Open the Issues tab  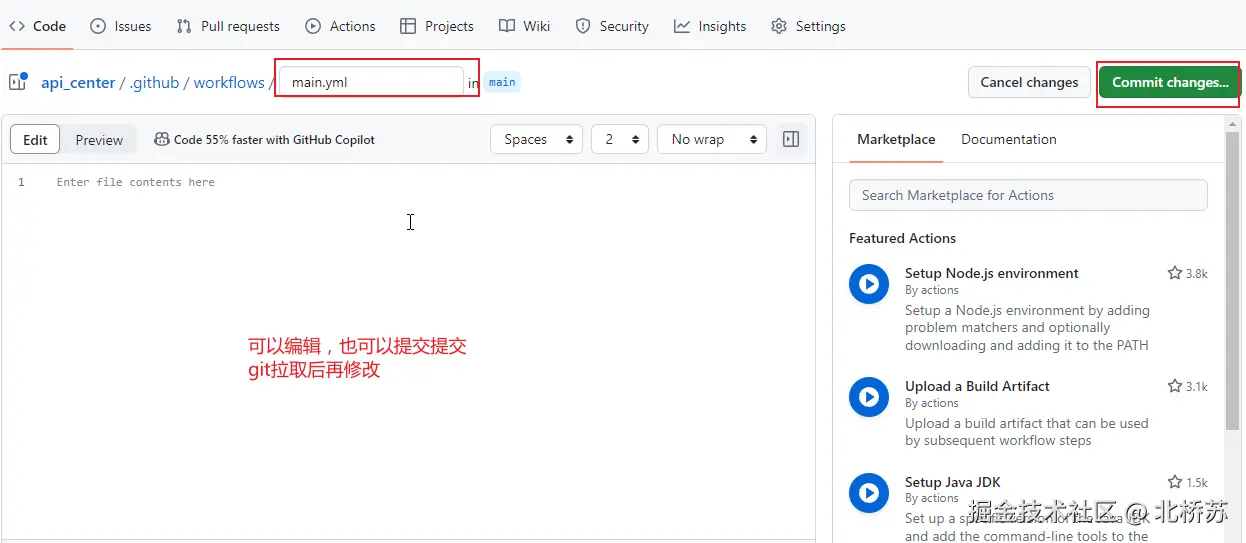(121, 26)
